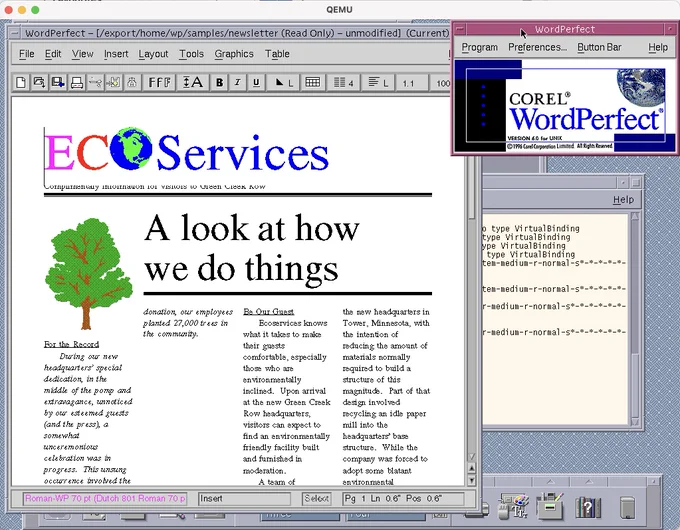Click the 'For the Record' heading
Image resolution: width=680 pixels, height=530 pixels.
point(72,344)
